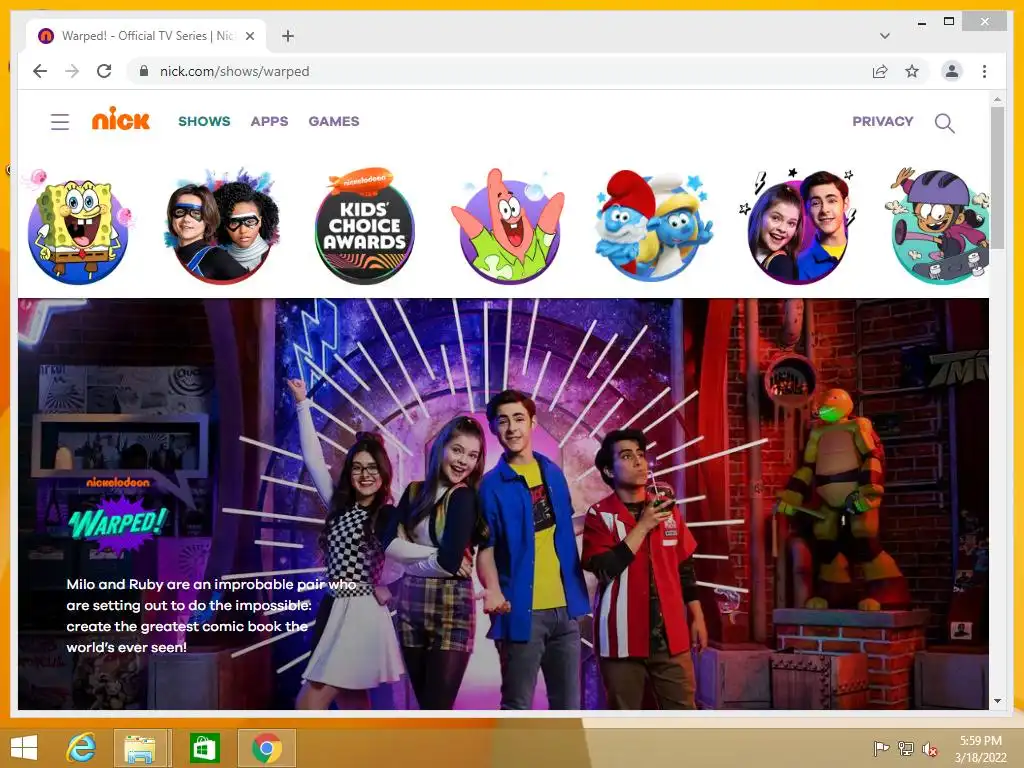Click the site security padlock icon
Screen dimensions: 1024x768
(144, 71)
